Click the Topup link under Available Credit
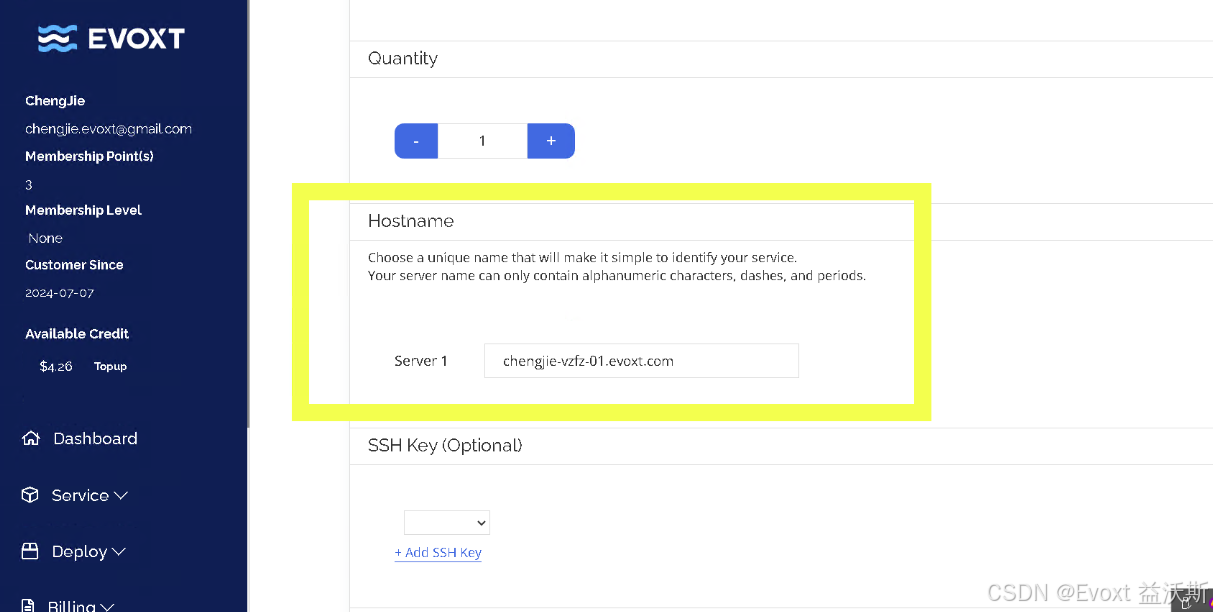The width and height of the screenshot is (1213, 612). 110,366
